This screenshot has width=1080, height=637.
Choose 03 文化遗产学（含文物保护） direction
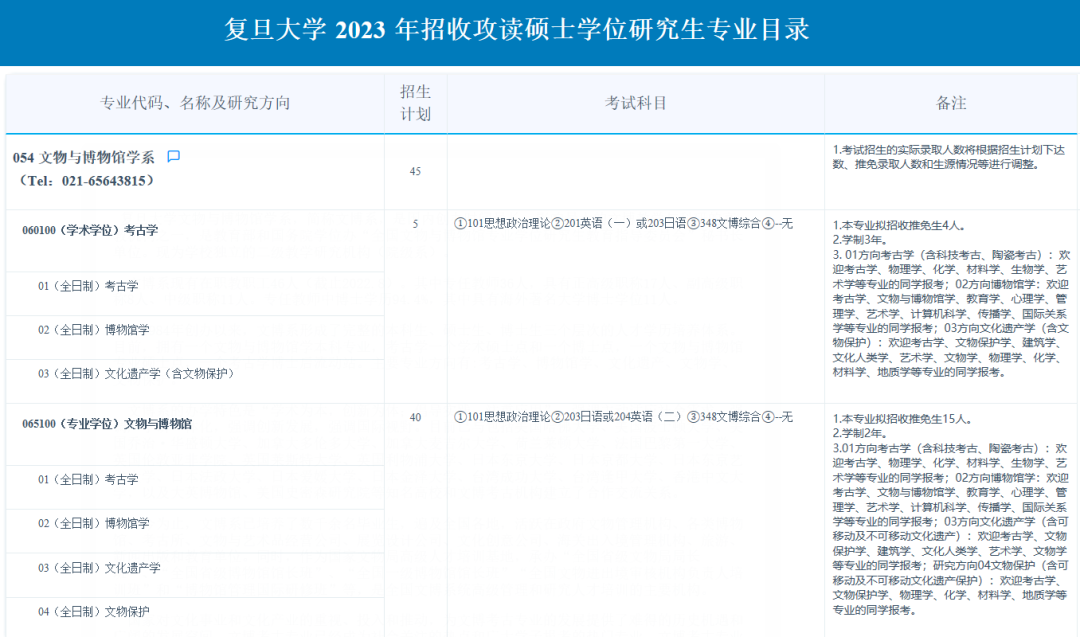tap(136, 374)
